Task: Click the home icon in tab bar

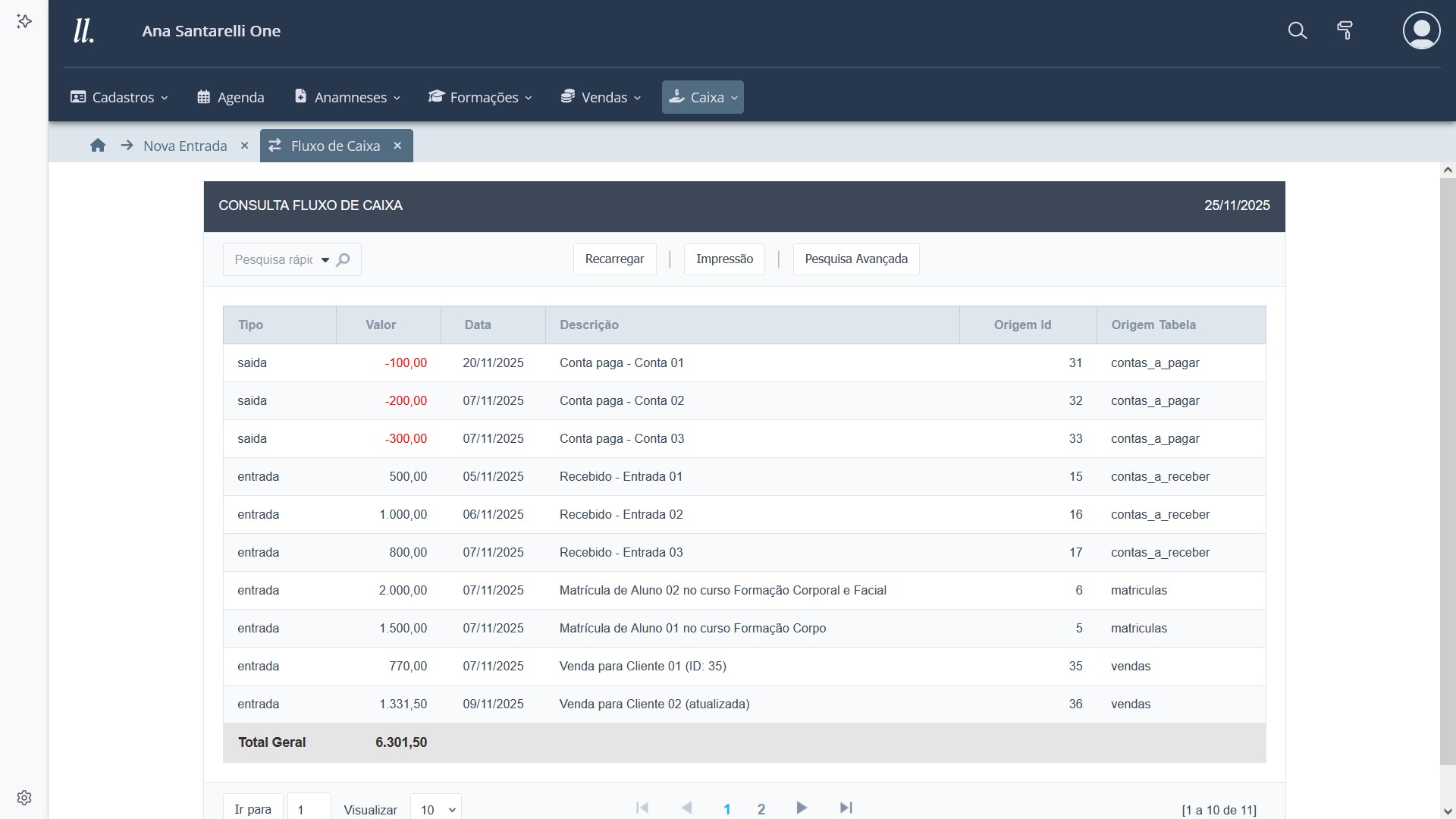Action: point(98,146)
